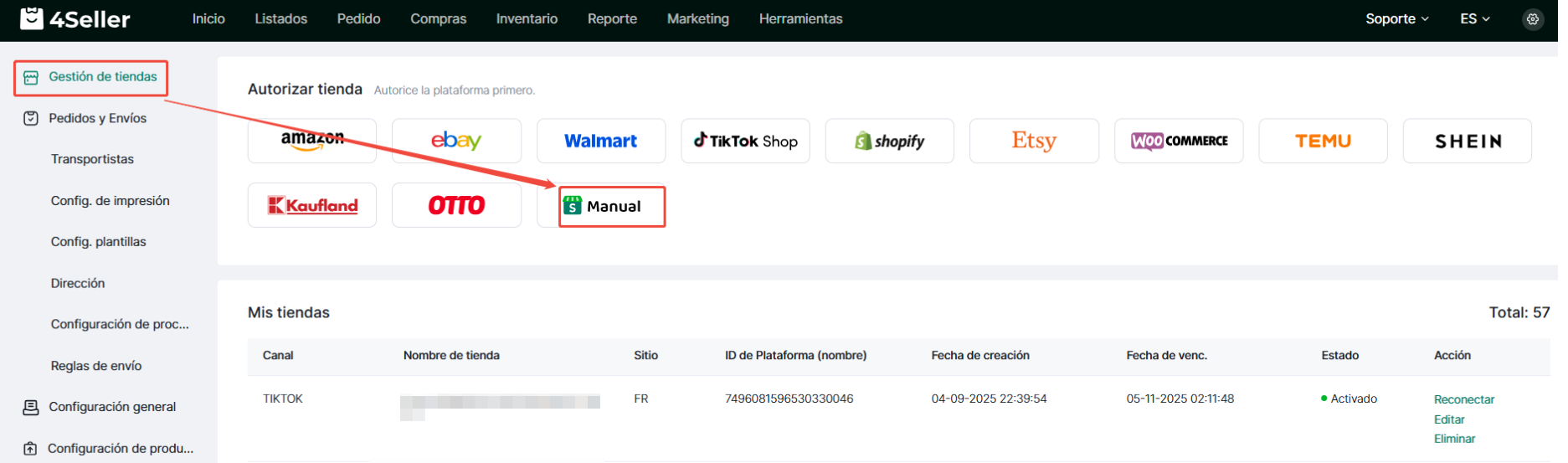Click the Mis tiendas heading
The height and width of the screenshot is (463, 1568).
coord(289,312)
